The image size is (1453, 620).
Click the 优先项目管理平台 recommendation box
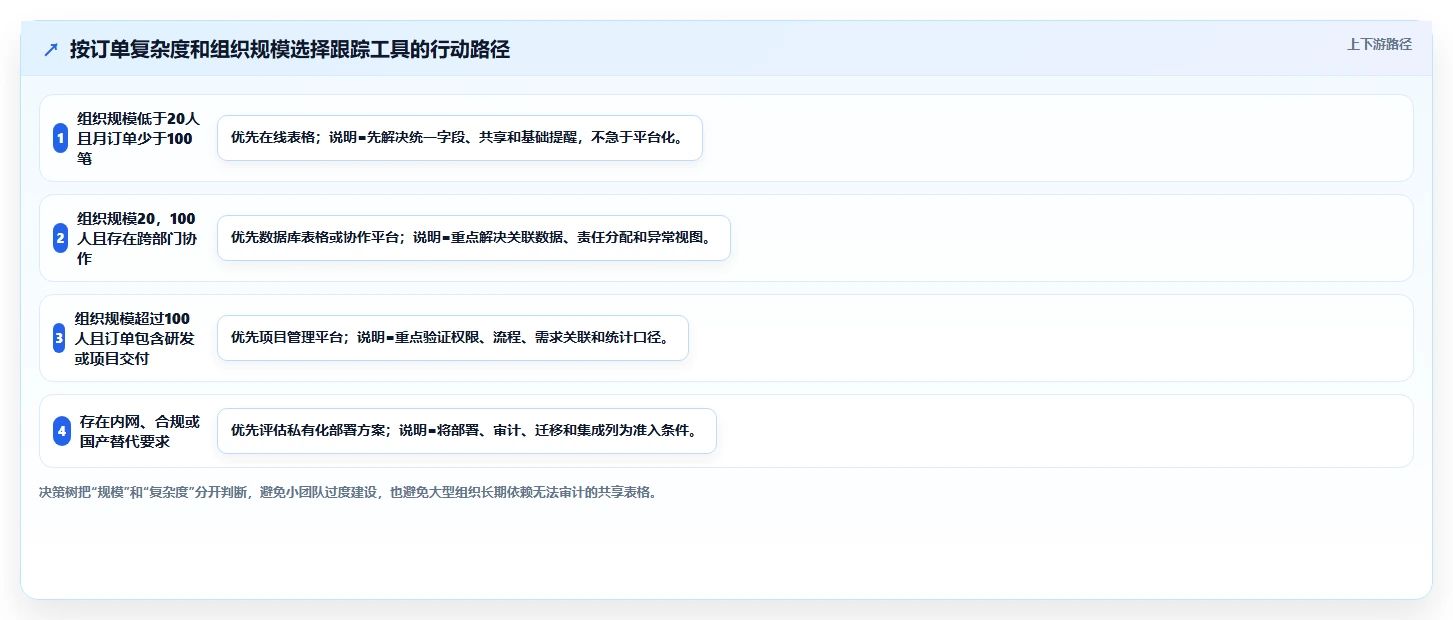(453, 338)
